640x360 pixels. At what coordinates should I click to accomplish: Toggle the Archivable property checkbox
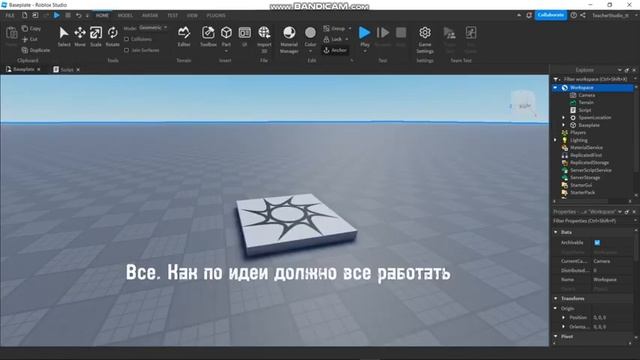pyautogui.click(x=597, y=243)
